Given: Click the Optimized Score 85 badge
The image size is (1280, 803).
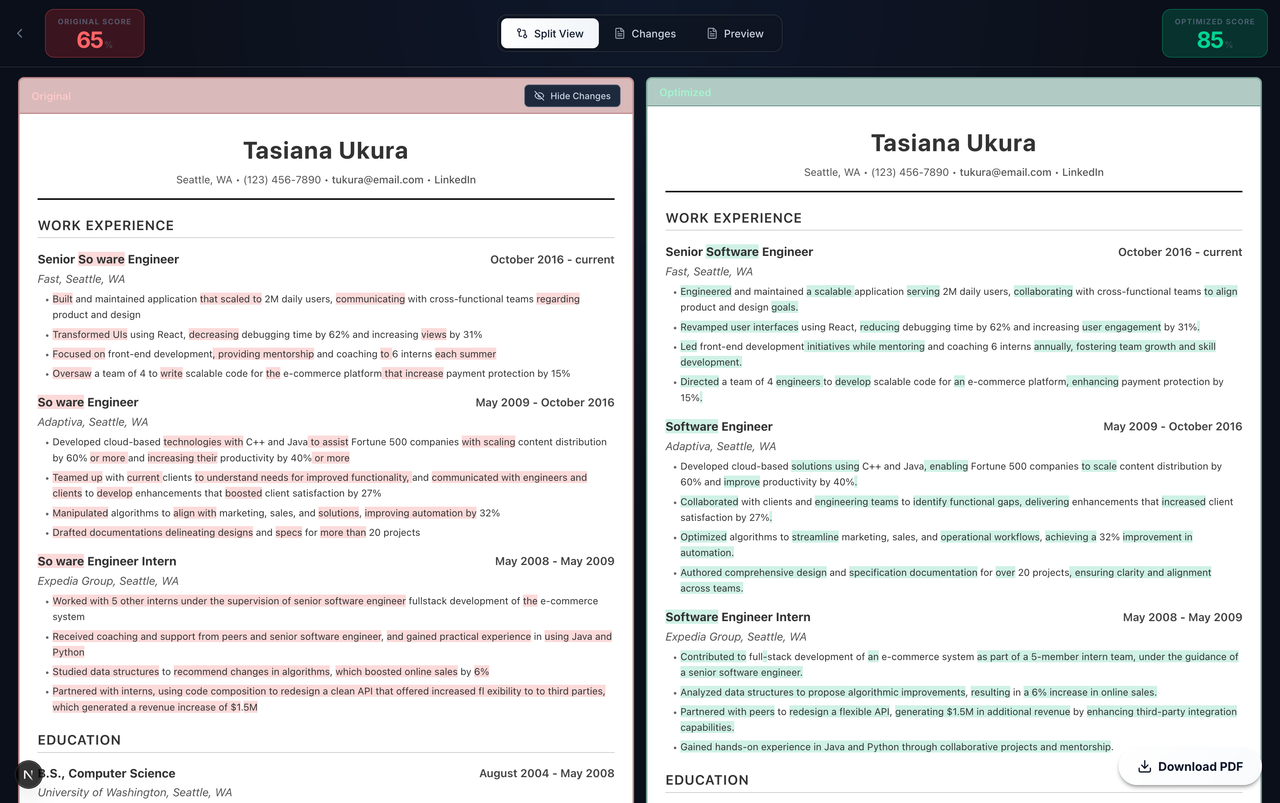Looking at the screenshot, I should (x=1214, y=33).
